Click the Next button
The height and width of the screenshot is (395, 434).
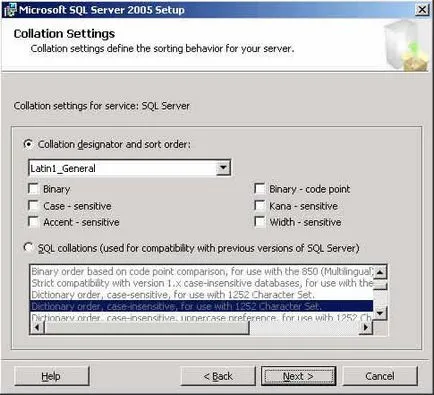[x=298, y=376]
